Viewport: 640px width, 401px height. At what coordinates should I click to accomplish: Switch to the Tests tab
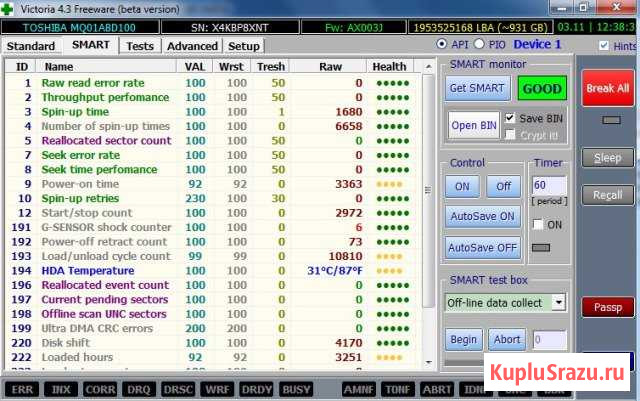coord(140,46)
